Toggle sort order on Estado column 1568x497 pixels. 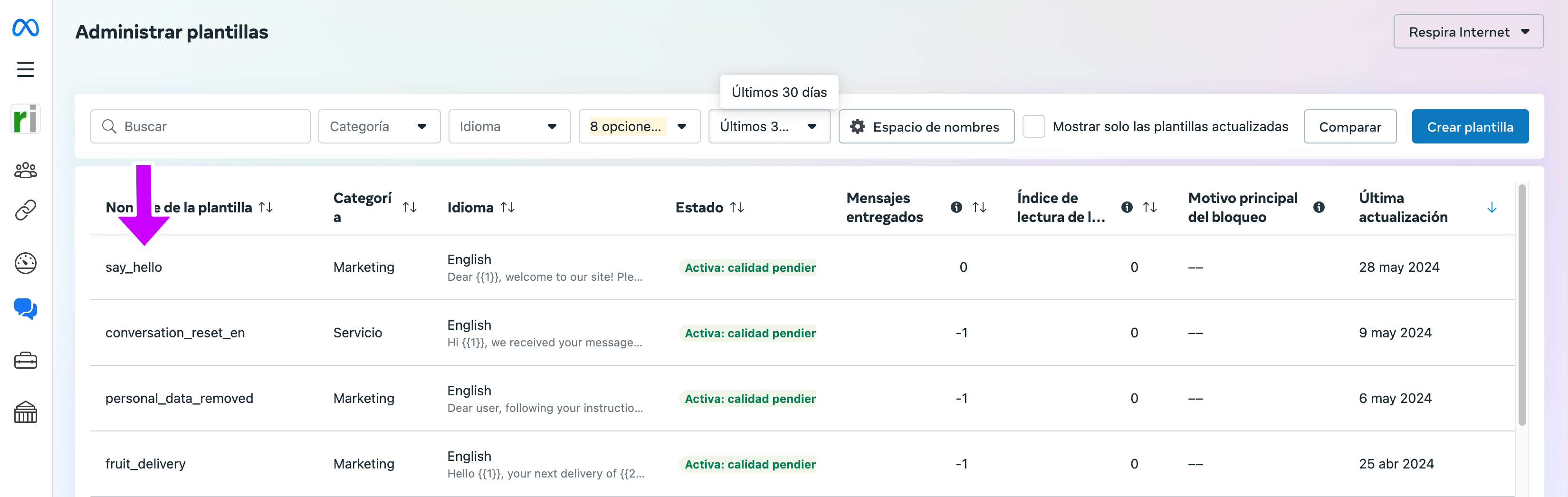[x=737, y=207]
